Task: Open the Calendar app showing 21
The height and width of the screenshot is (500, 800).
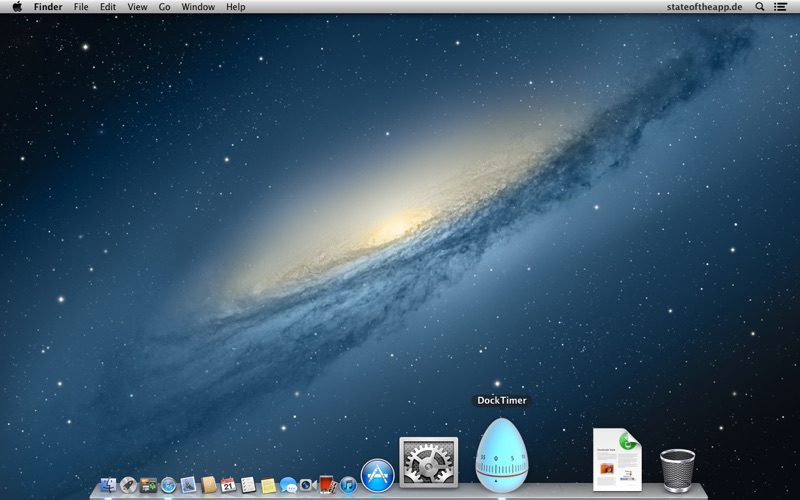Action: [x=228, y=485]
